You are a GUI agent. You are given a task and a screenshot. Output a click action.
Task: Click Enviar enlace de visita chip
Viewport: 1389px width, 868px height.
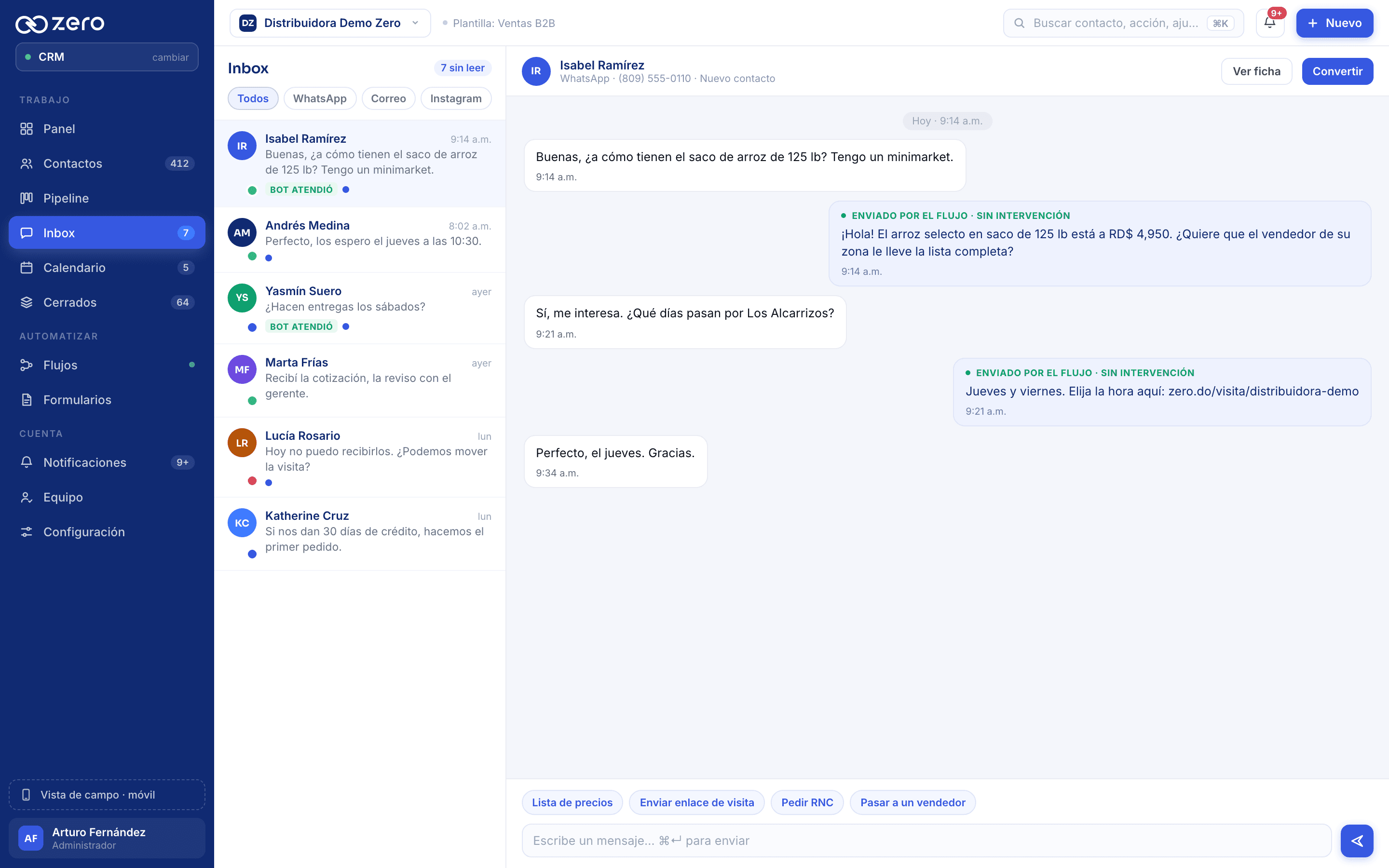697,802
